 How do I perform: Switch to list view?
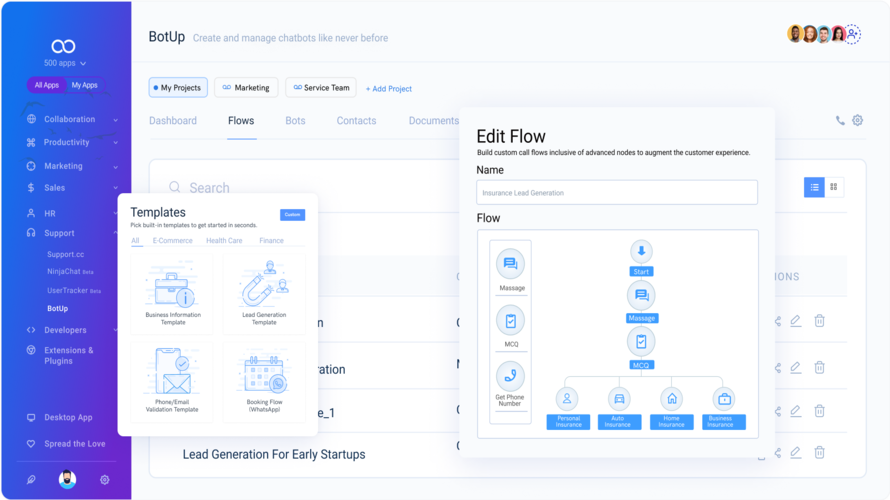coord(814,187)
